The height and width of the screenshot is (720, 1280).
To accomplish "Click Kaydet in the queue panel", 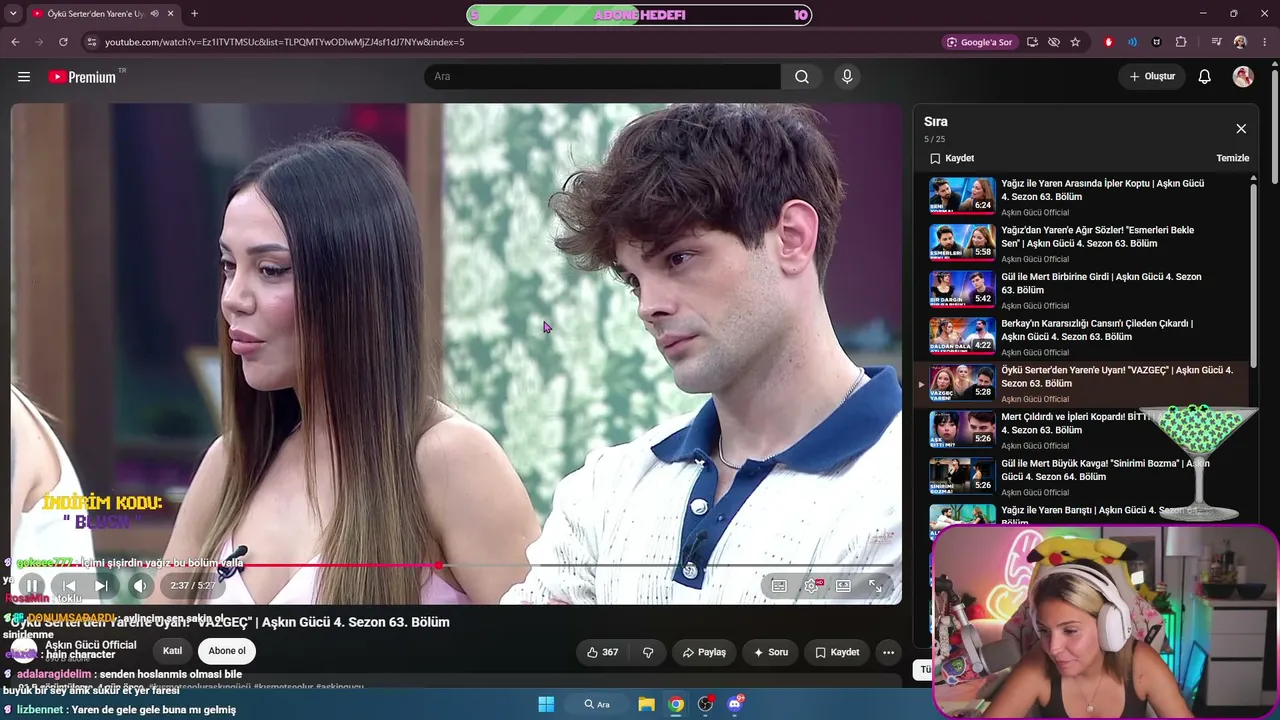I will pos(952,158).
